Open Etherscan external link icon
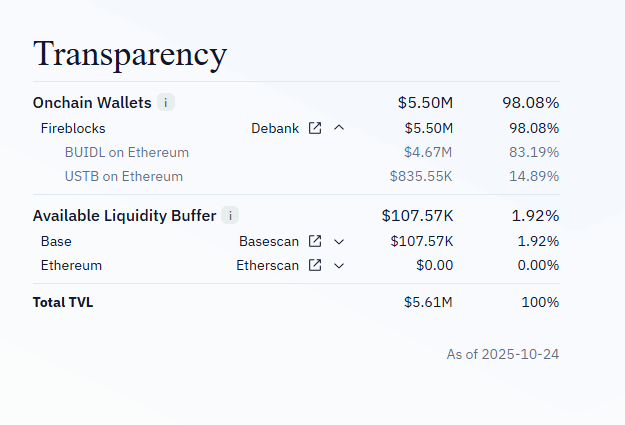The width and height of the screenshot is (625, 425). coord(315,265)
